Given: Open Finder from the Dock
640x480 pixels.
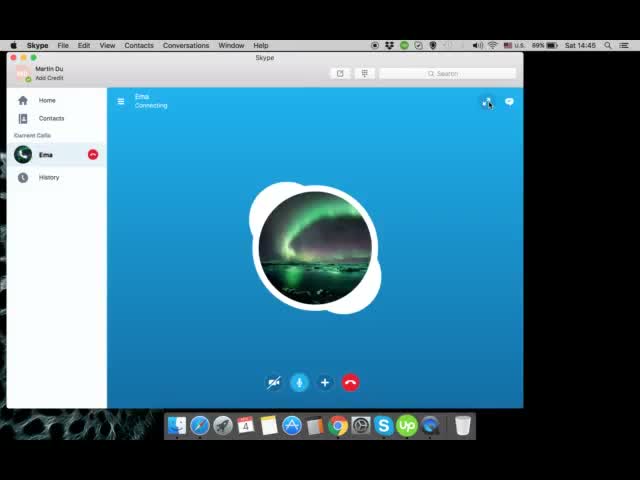Looking at the screenshot, I should 177,426.
